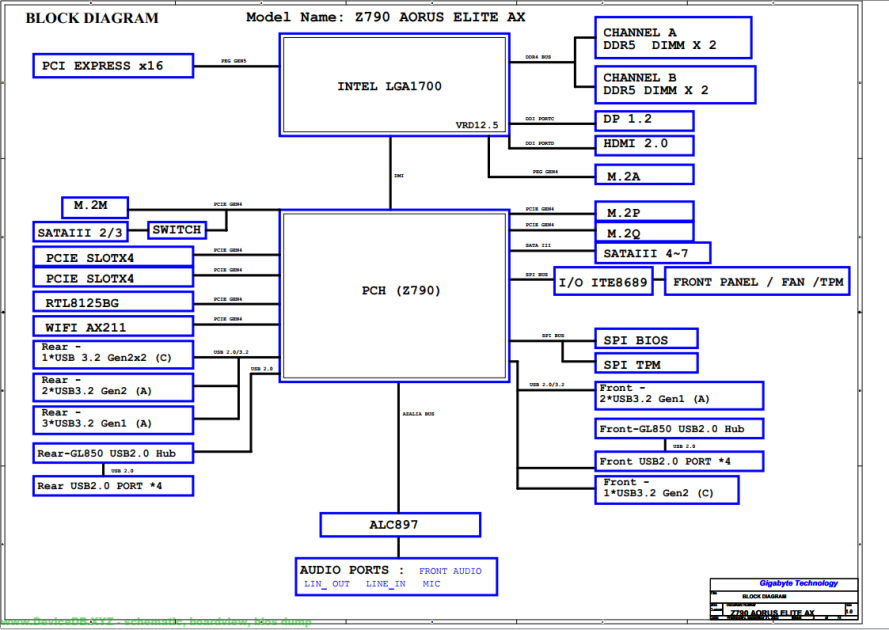The width and height of the screenshot is (889, 630).
Task: Select CHANNEL B DDR5 DIMM X 2 box
Action: click(675, 84)
